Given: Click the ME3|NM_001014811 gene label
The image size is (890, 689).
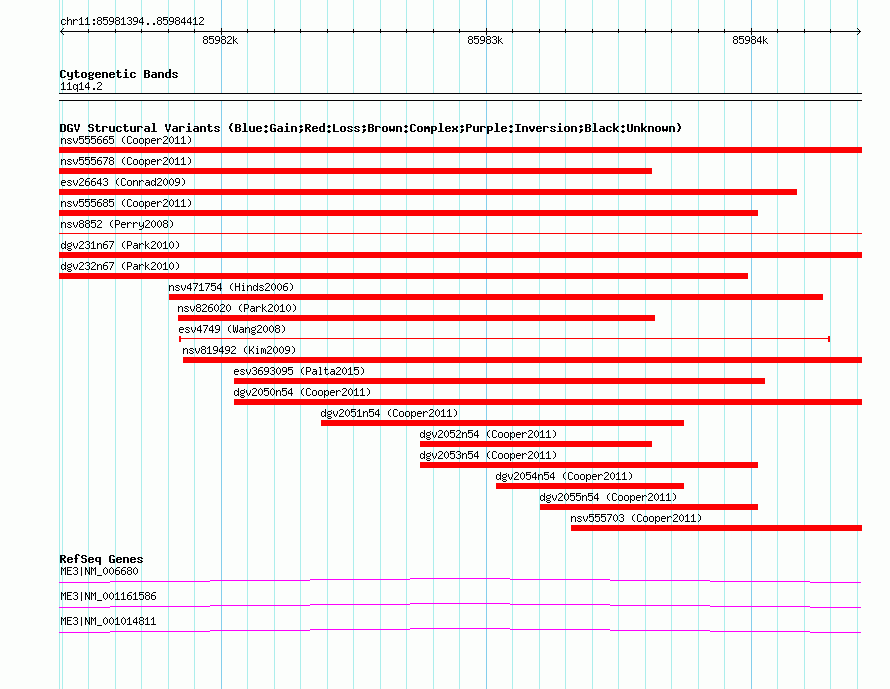Looking at the screenshot, I should pyautogui.click(x=108, y=621).
